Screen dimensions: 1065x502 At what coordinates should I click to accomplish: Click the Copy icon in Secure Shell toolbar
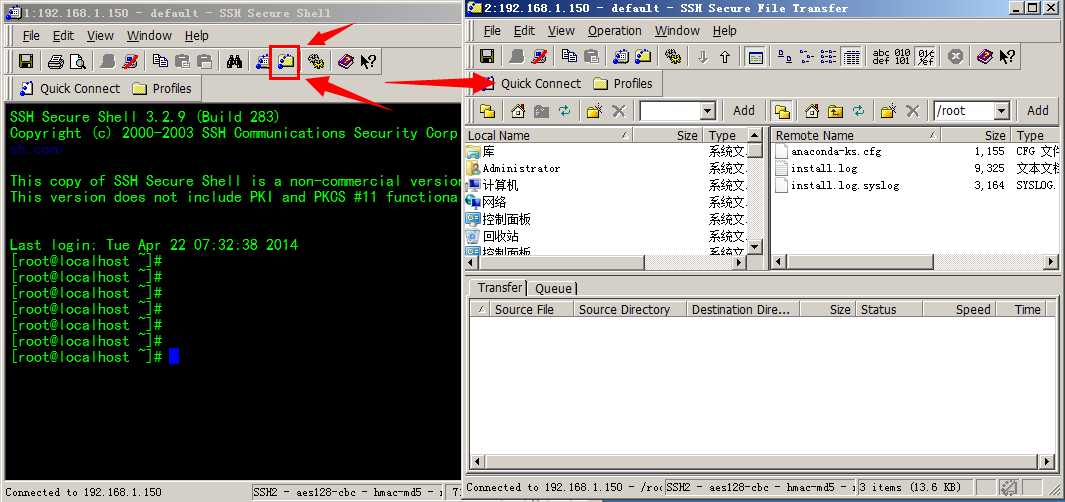(x=160, y=62)
